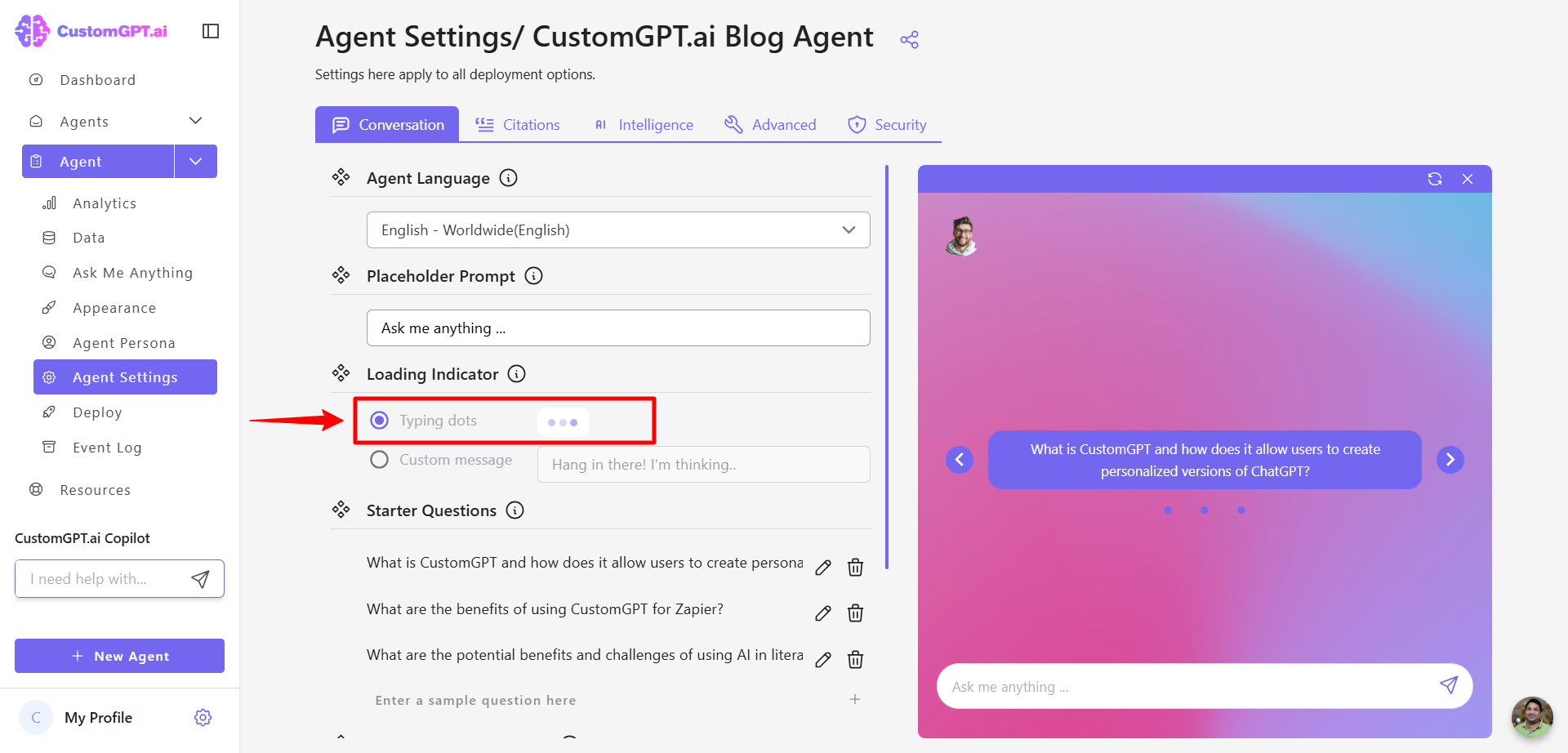The height and width of the screenshot is (753, 1568).
Task: Select Agent Settings in sidebar
Action: point(125,377)
